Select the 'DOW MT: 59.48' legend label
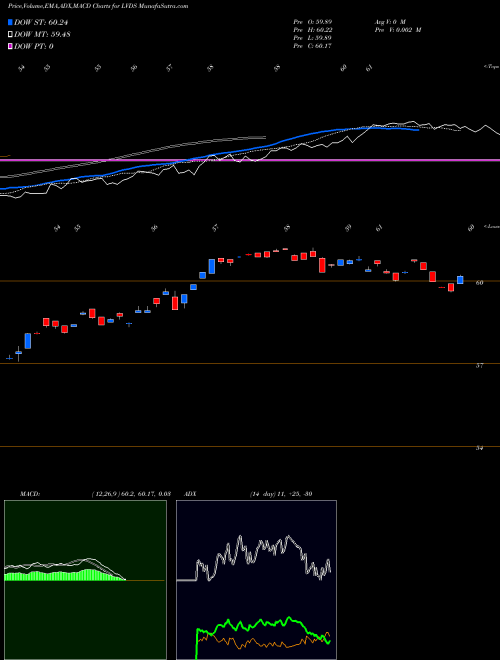The image size is (500, 660). pos(42,34)
